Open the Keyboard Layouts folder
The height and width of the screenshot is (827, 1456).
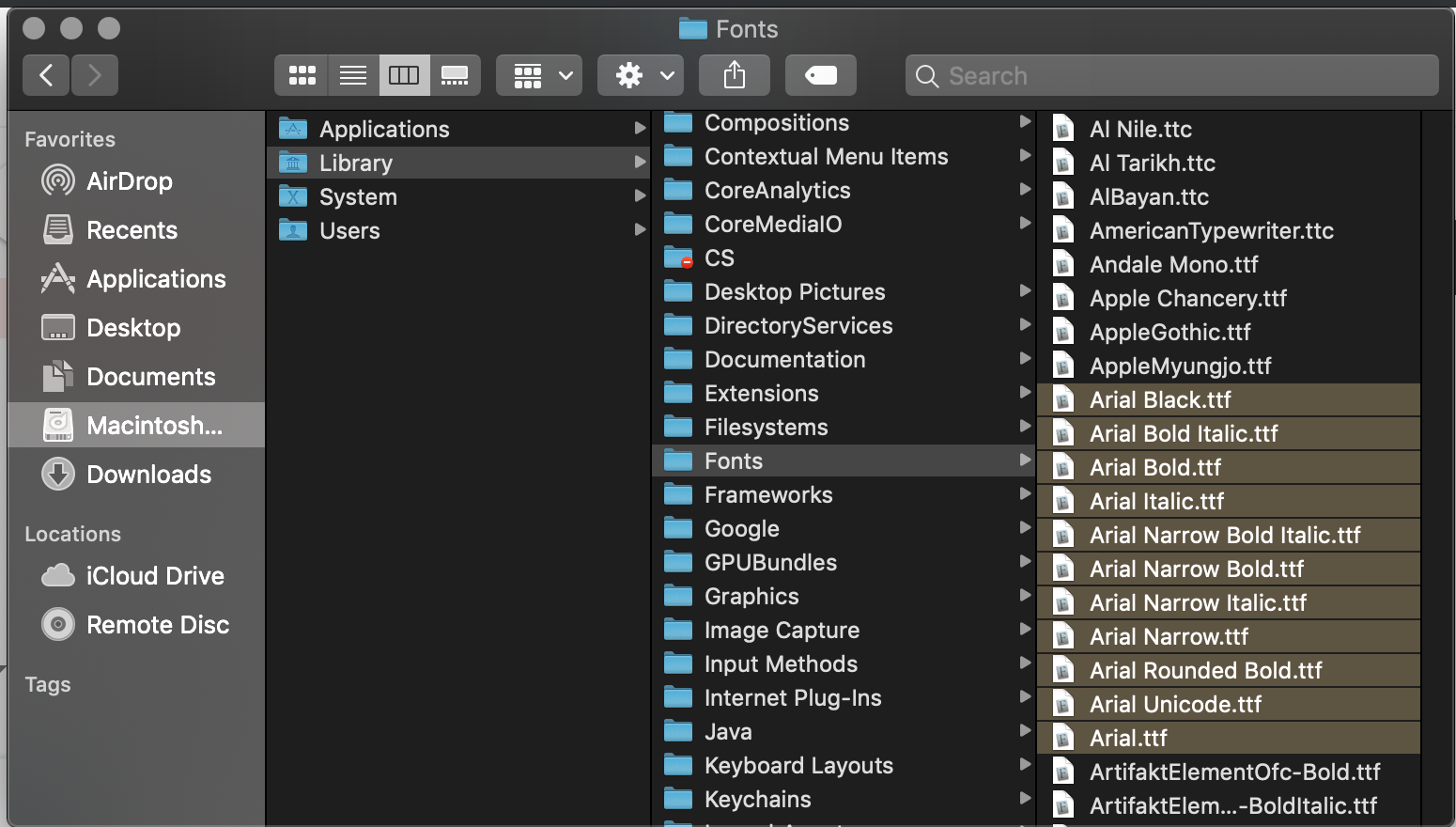[844, 765]
